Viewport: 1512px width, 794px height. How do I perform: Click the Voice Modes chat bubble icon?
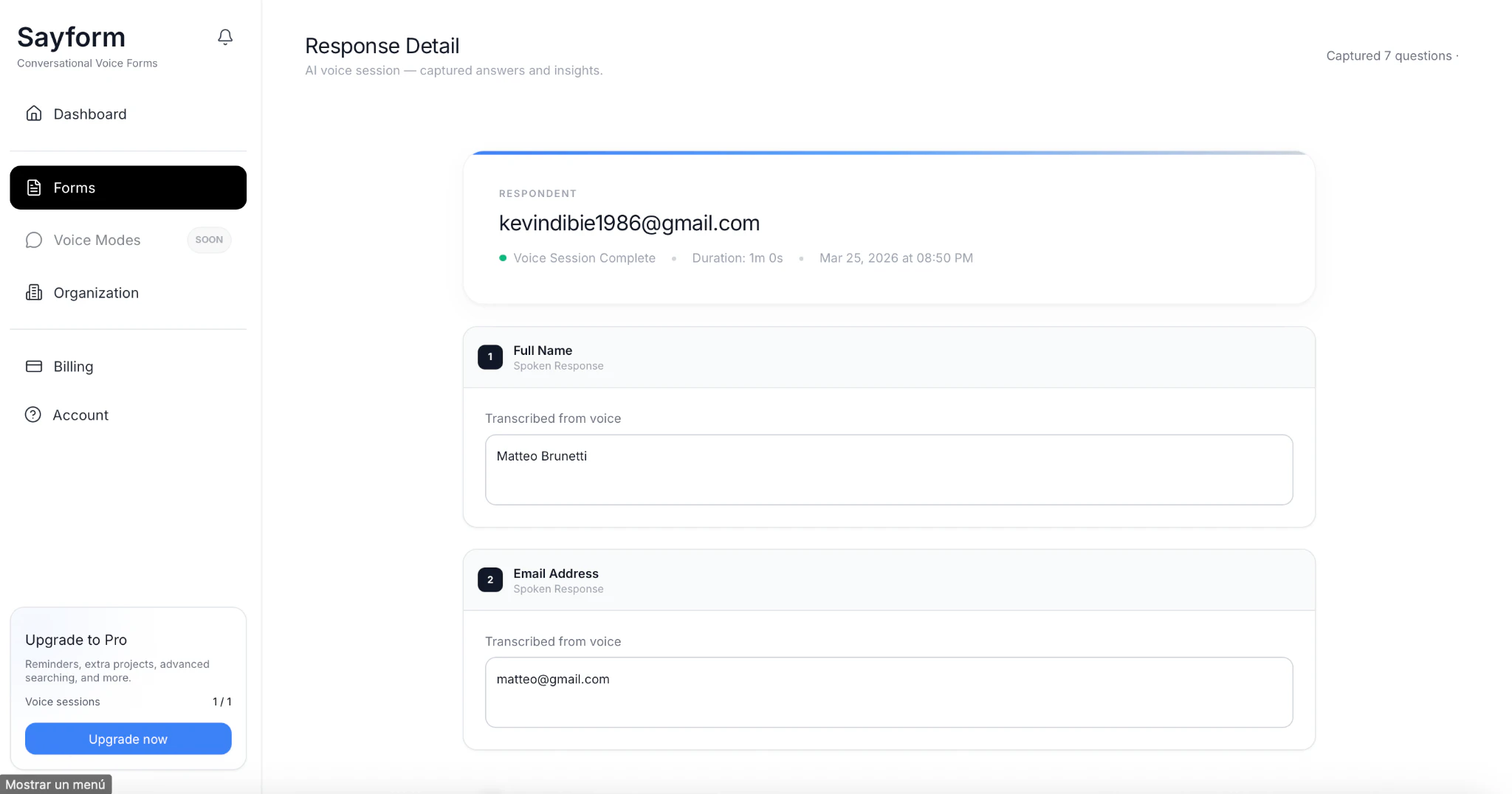click(x=34, y=240)
